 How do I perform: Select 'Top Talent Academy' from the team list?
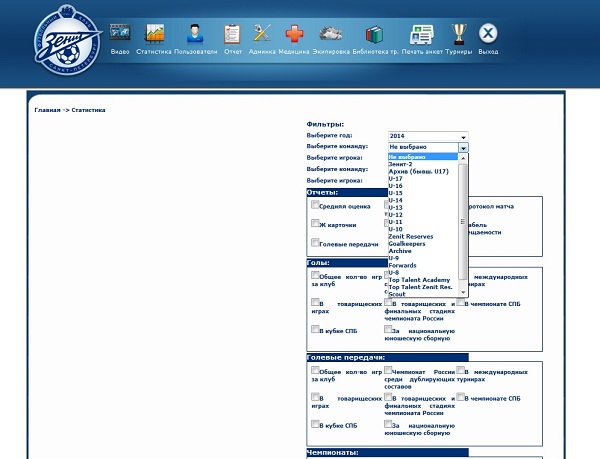click(423, 280)
